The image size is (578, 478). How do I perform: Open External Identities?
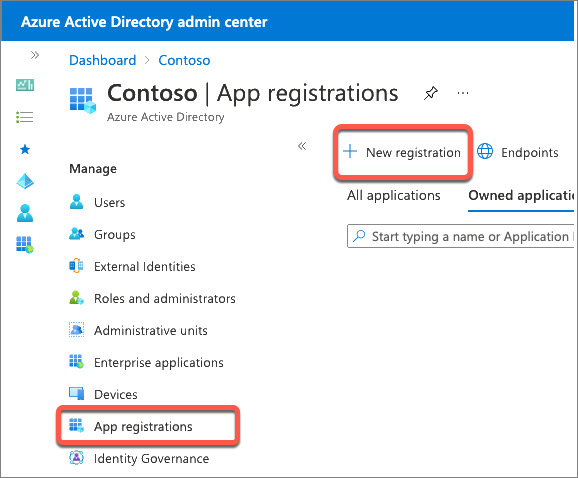[132, 266]
